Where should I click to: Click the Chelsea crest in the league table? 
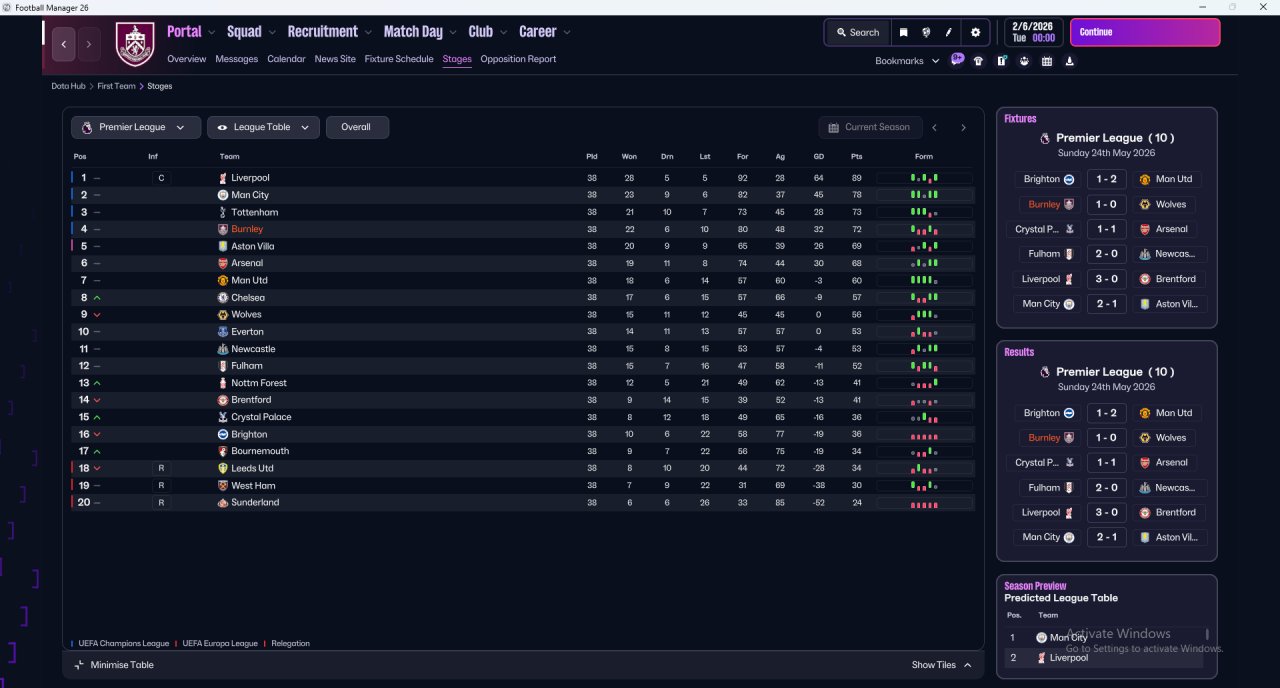click(x=223, y=298)
